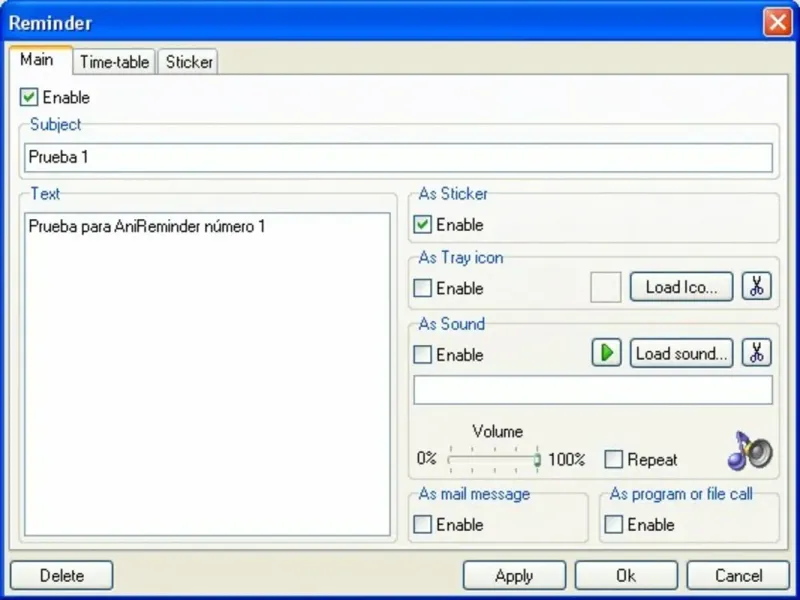This screenshot has width=800, height=600.
Task: Click the Reminder window title
Action: coord(51,23)
